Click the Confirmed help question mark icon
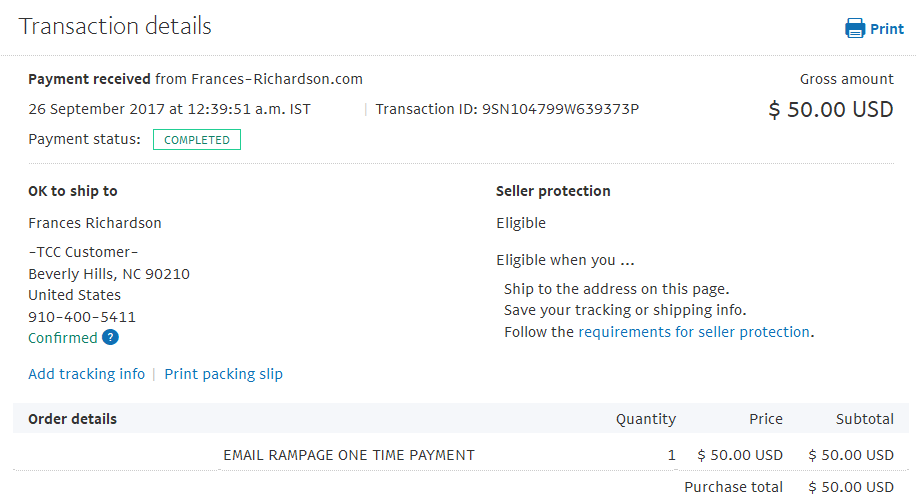This screenshot has height=500, width=917. (x=110, y=337)
